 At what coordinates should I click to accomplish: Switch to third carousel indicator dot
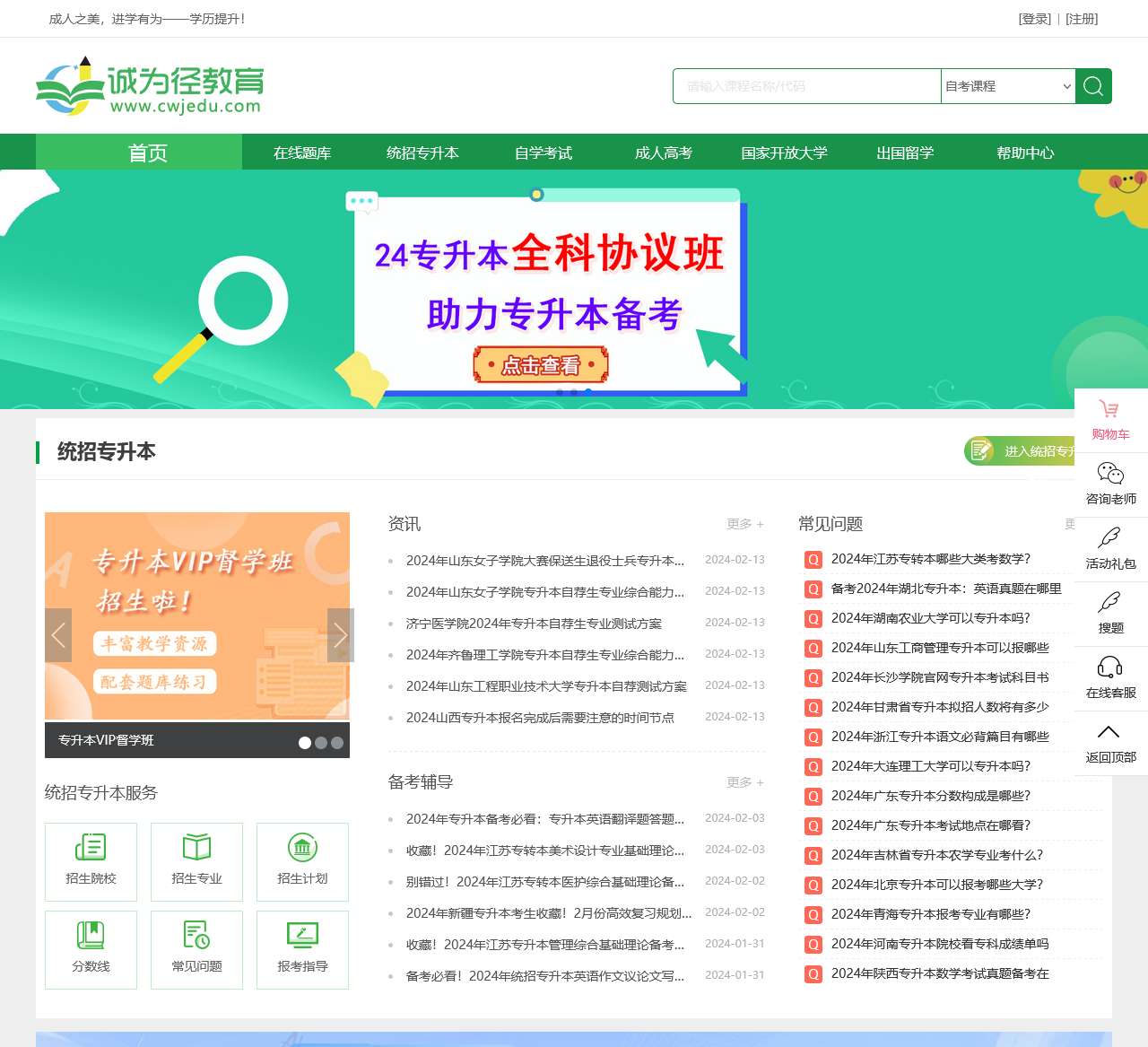pyautogui.click(x=337, y=742)
